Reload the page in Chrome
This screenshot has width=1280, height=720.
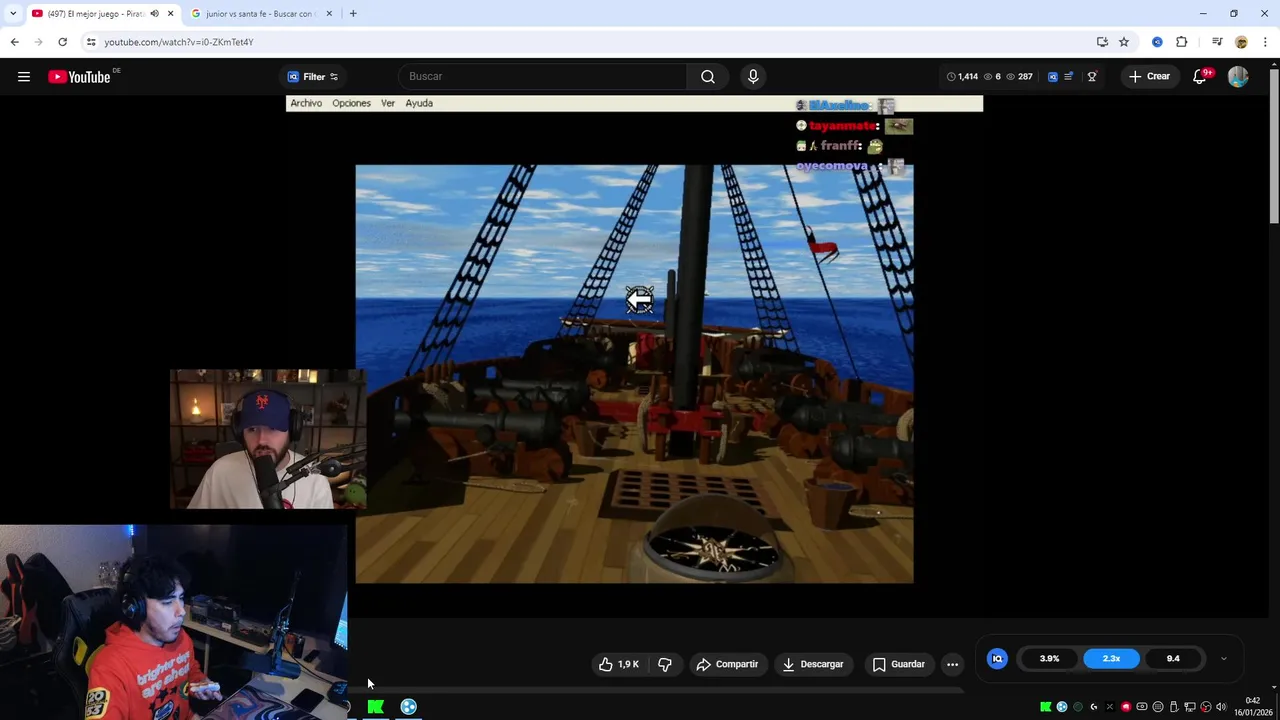[62, 42]
